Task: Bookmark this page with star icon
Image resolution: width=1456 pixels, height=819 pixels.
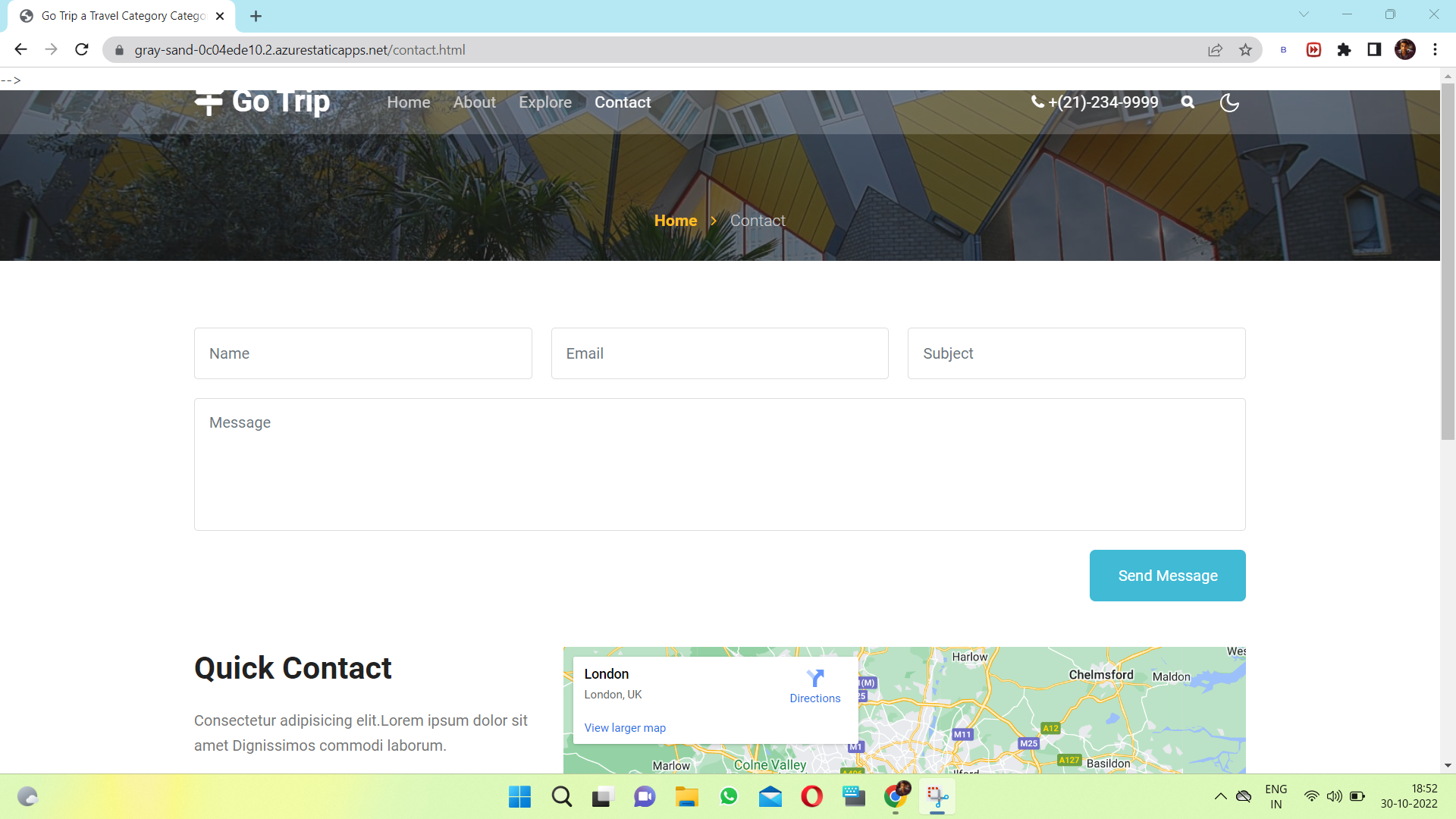Action: tap(1245, 50)
